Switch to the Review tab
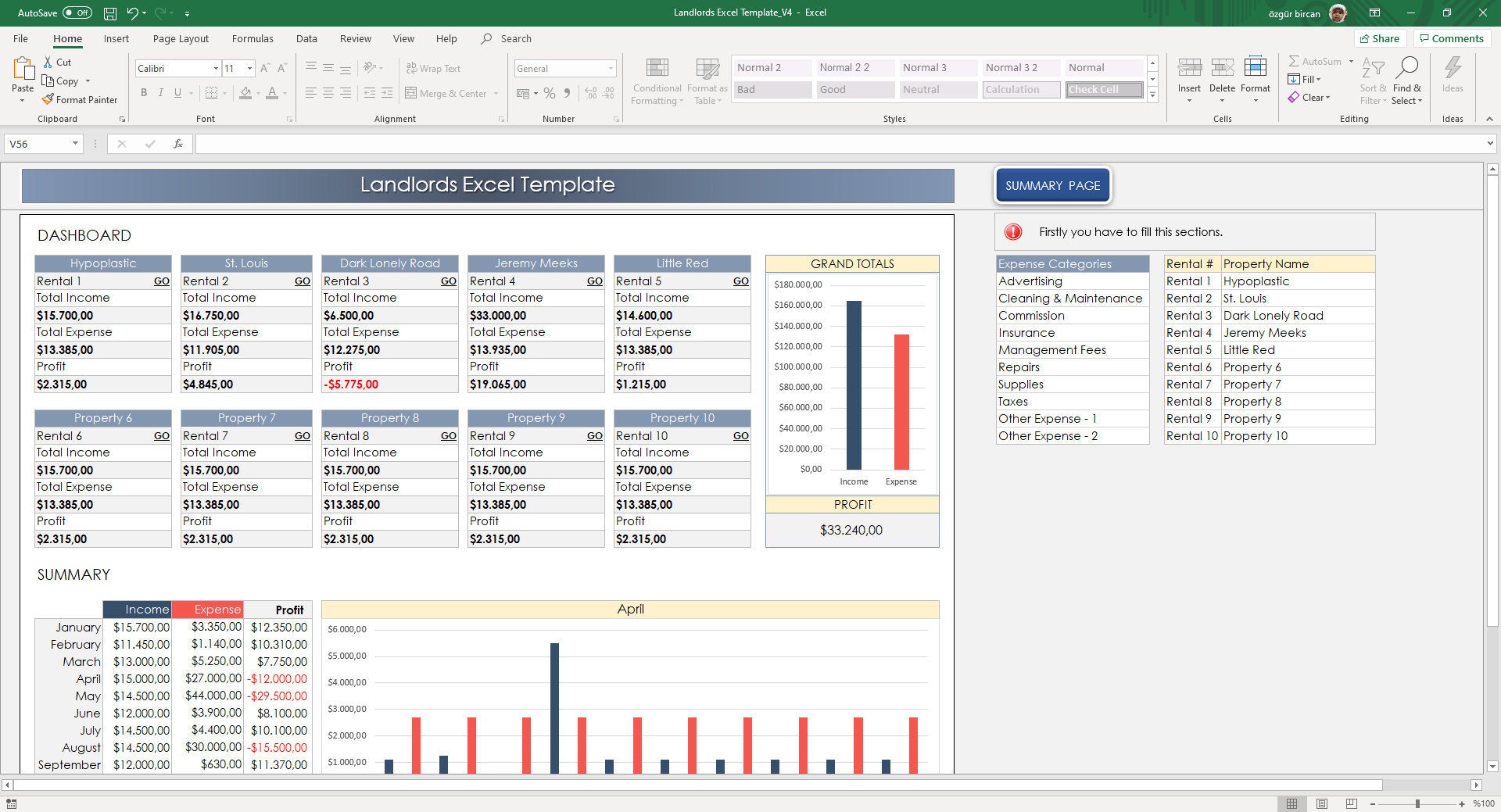 pyautogui.click(x=356, y=38)
